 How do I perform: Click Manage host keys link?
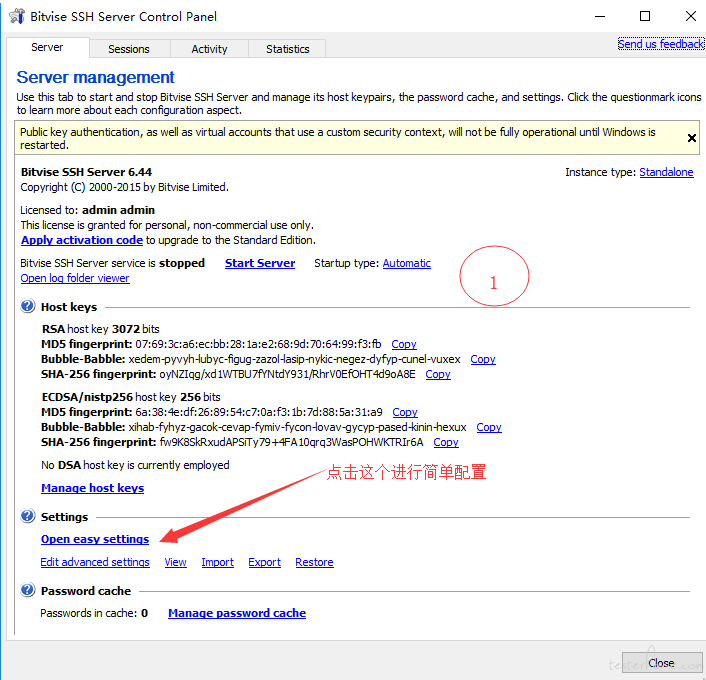click(93, 488)
